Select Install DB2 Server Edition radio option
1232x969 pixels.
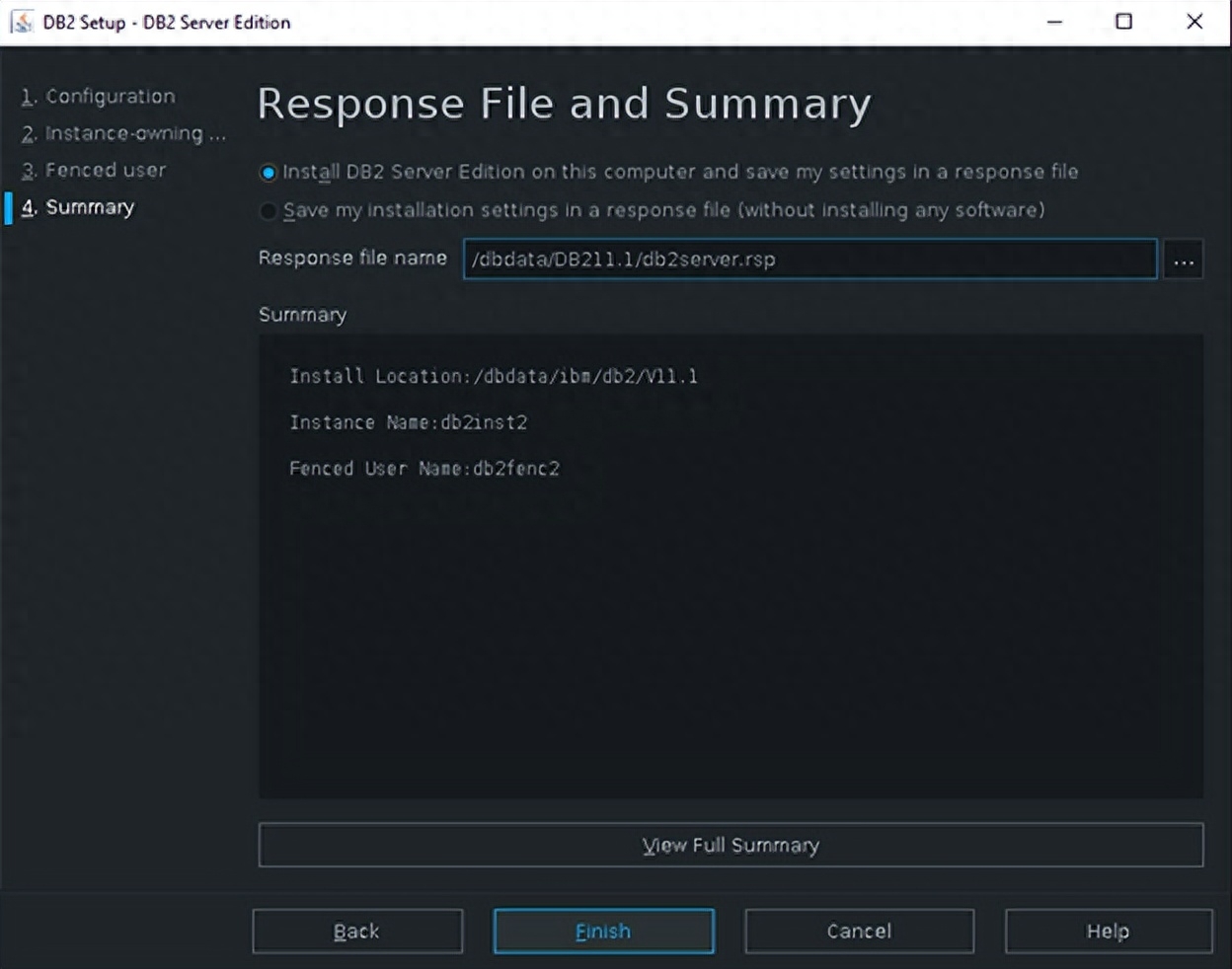coord(268,173)
